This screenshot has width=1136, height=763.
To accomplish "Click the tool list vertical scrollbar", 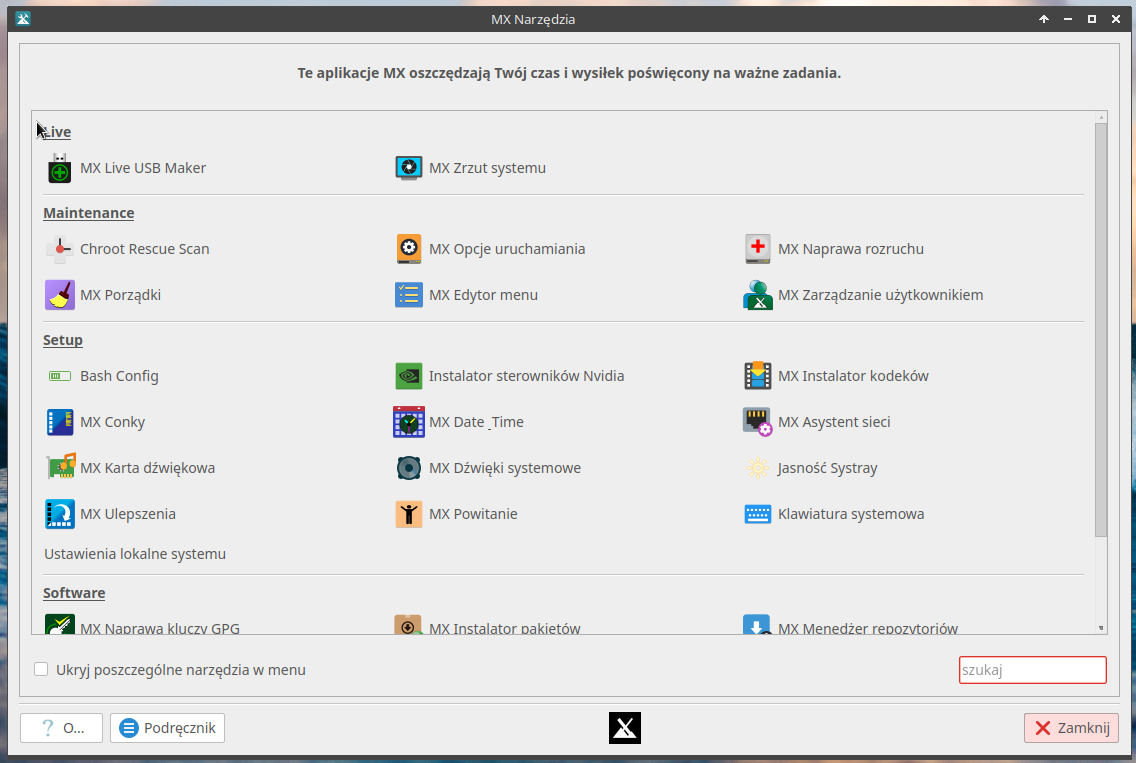I will [x=1101, y=330].
